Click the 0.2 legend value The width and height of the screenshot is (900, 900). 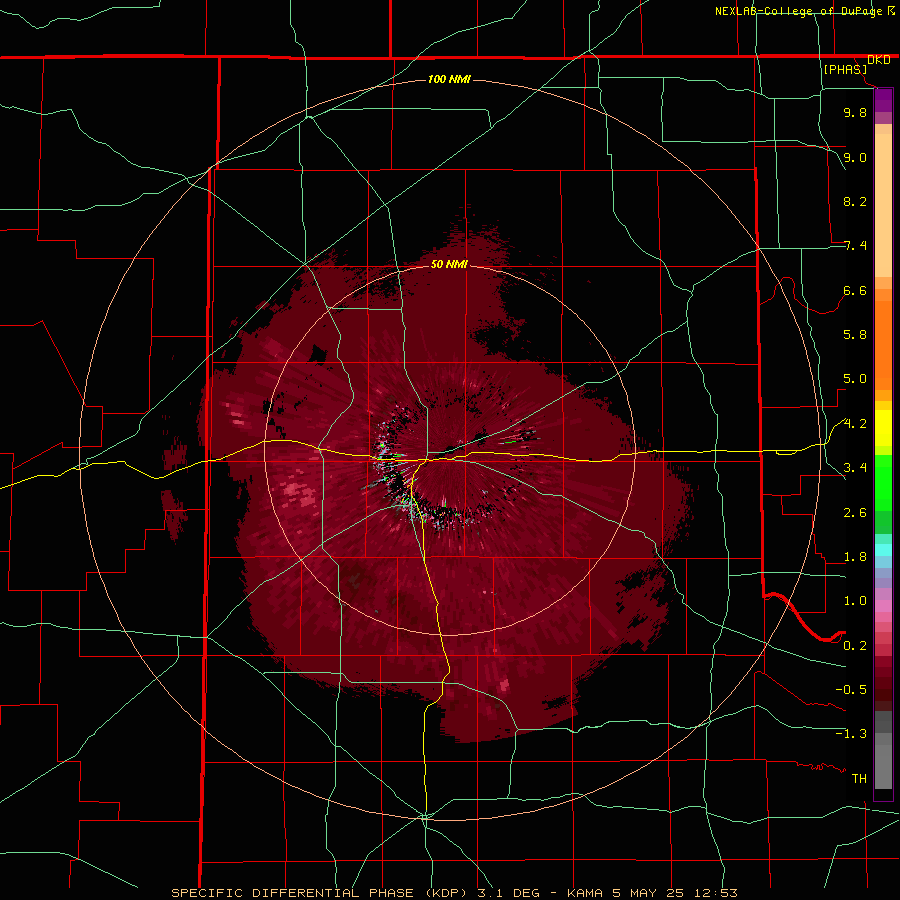point(855,646)
